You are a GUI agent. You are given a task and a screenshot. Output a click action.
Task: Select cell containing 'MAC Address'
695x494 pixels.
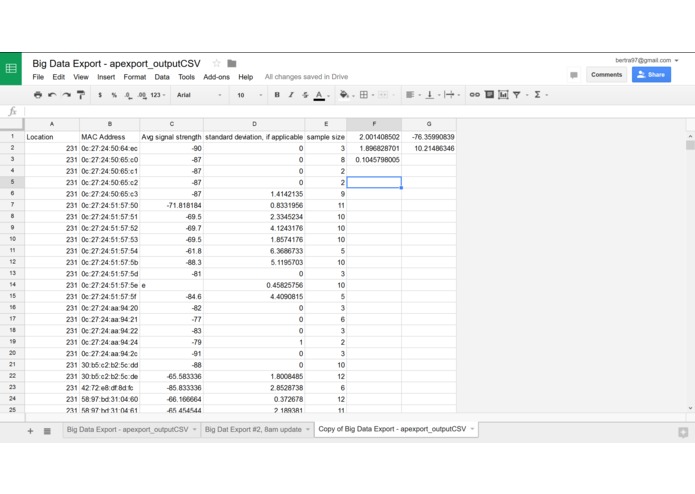point(109,137)
